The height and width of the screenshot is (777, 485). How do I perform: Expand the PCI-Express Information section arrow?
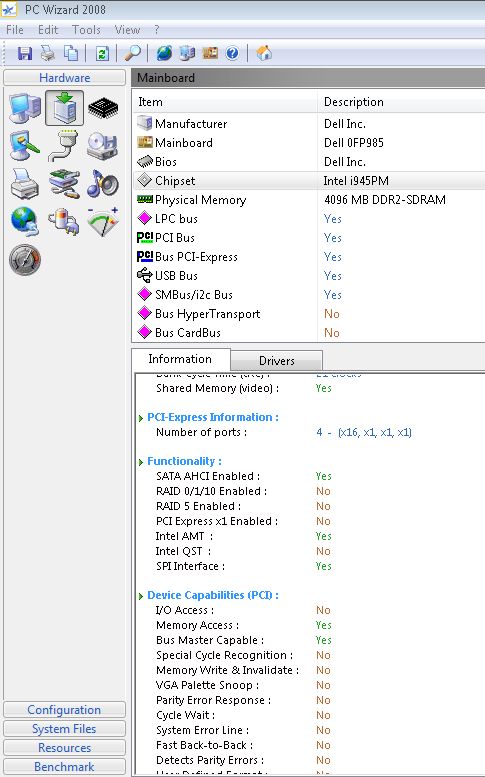coord(141,418)
